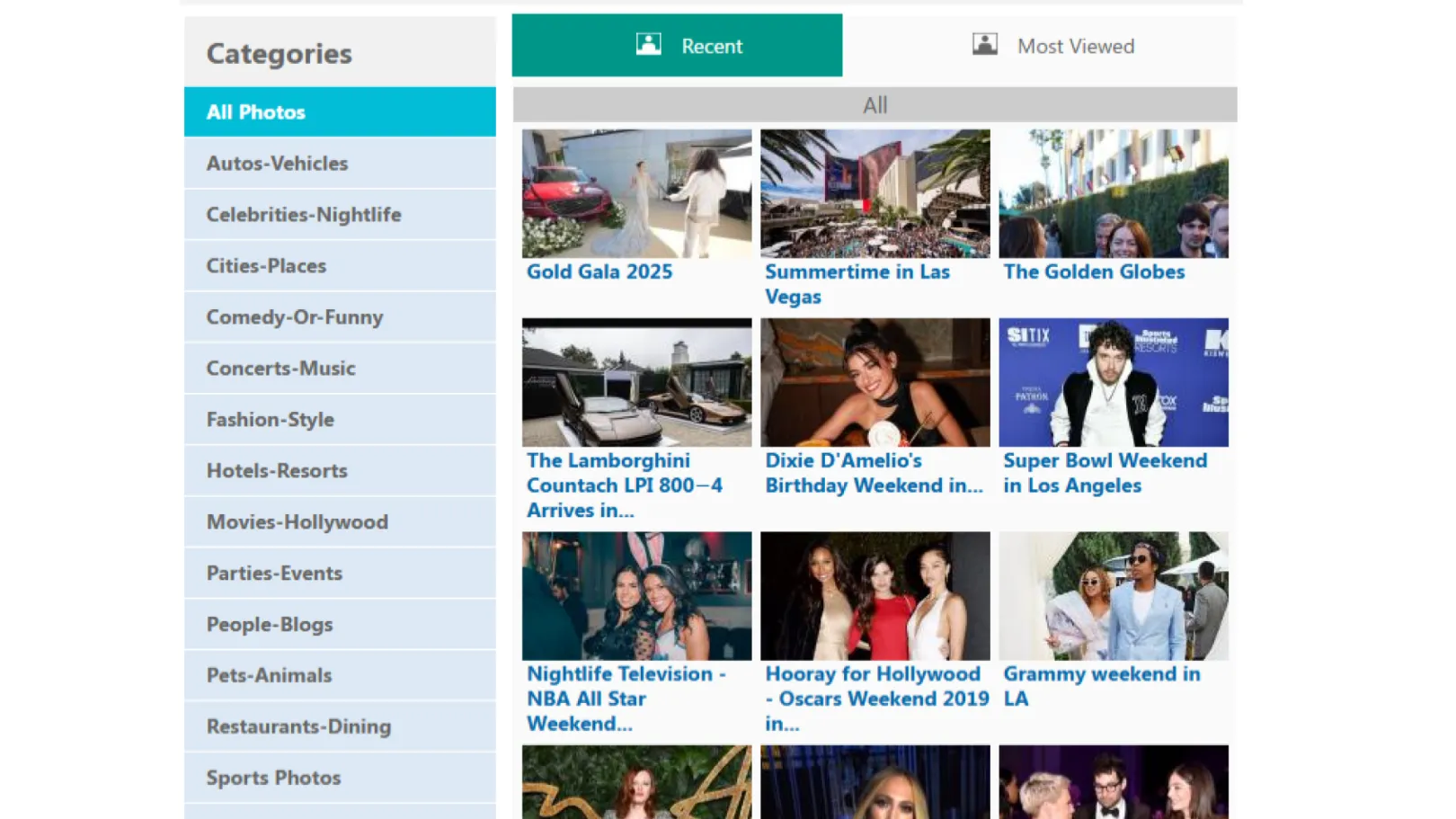Go to the People-Blogs category

(340, 625)
